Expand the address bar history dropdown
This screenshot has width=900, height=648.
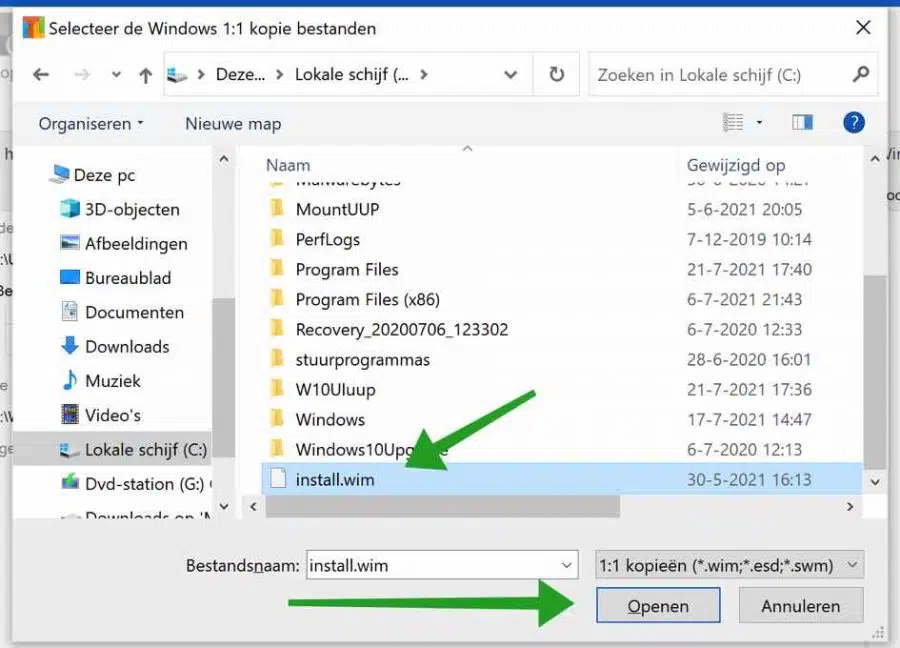tap(510, 75)
